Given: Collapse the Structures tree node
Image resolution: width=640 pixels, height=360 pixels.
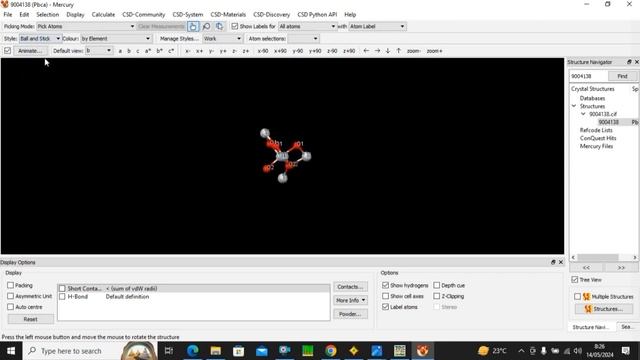Looking at the screenshot, I should click(574, 106).
